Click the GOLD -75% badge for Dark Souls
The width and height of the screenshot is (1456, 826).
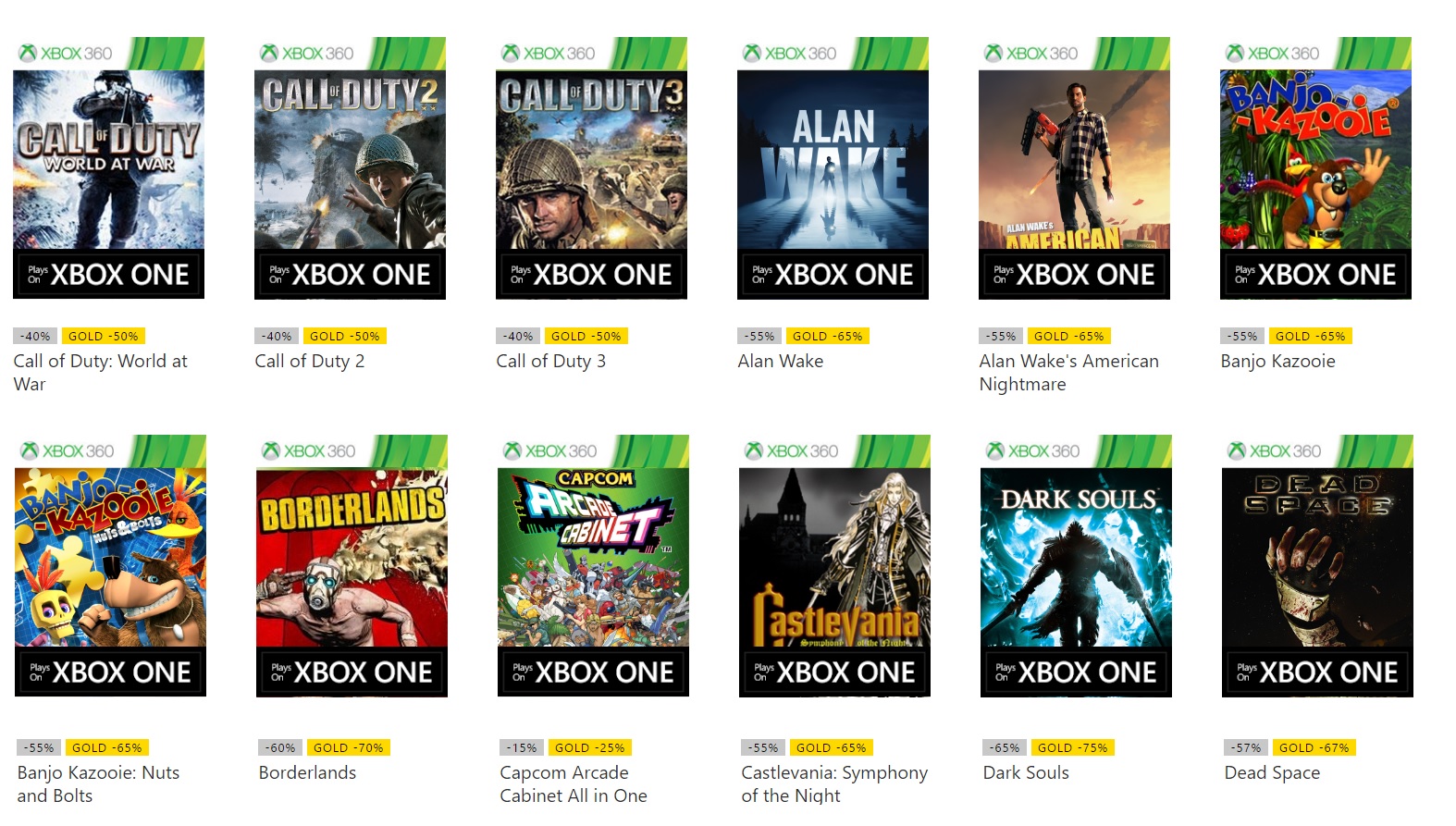pyautogui.click(x=1072, y=747)
